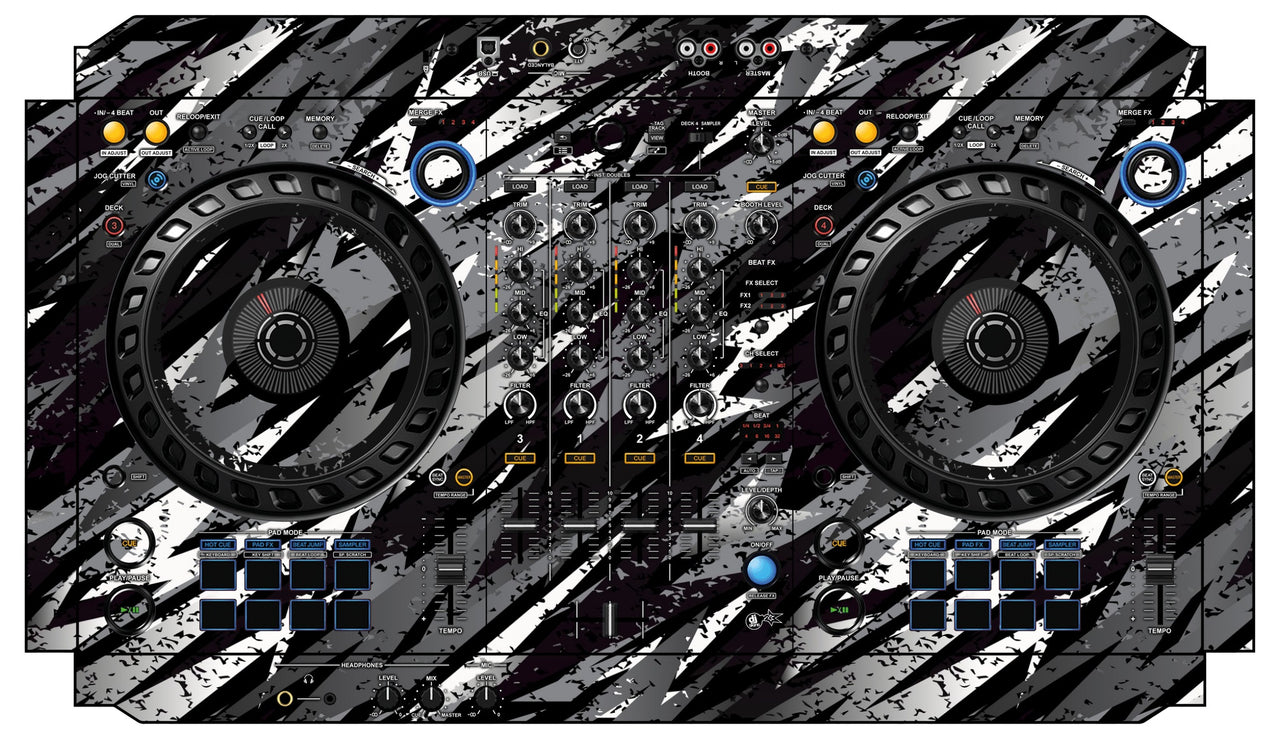Open the VIEW control near TAG TRACK
Viewport: 1280px width, 739px height.
pyautogui.click(x=656, y=138)
